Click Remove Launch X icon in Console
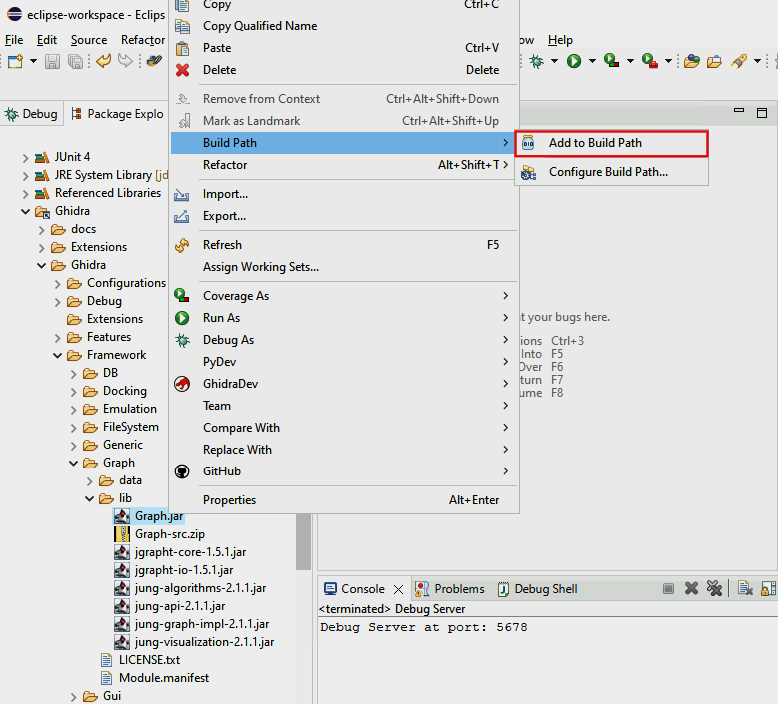The width and height of the screenshot is (778, 704). tap(691, 588)
